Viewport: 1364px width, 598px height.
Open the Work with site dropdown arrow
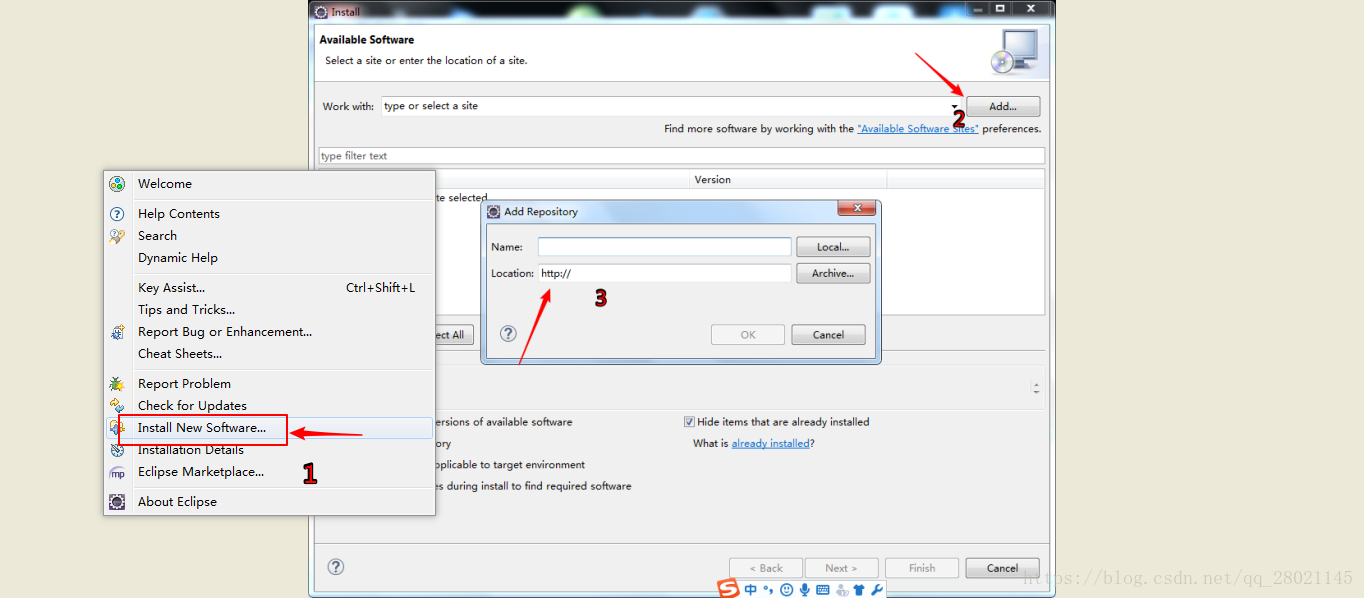(x=955, y=107)
